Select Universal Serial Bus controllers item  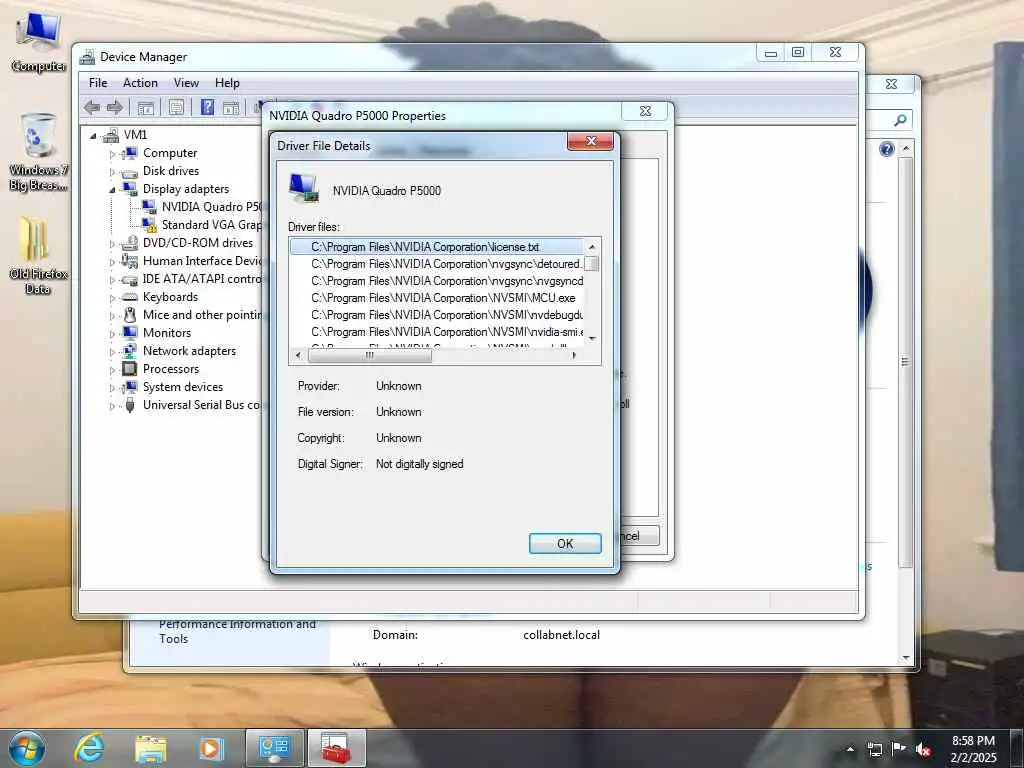pyautogui.click(x=202, y=405)
